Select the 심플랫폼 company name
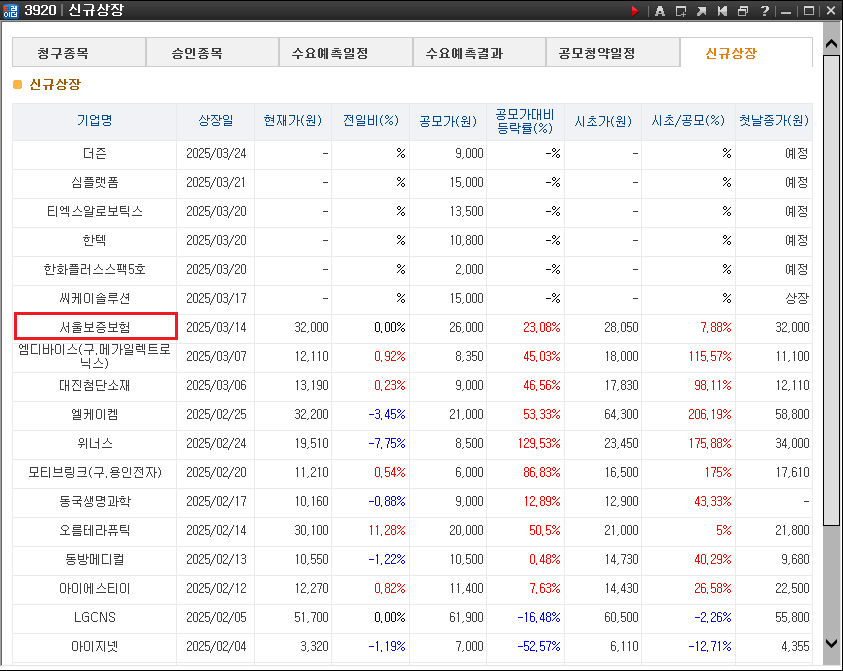The height and width of the screenshot is (671, 843). [x=95, y=183]
